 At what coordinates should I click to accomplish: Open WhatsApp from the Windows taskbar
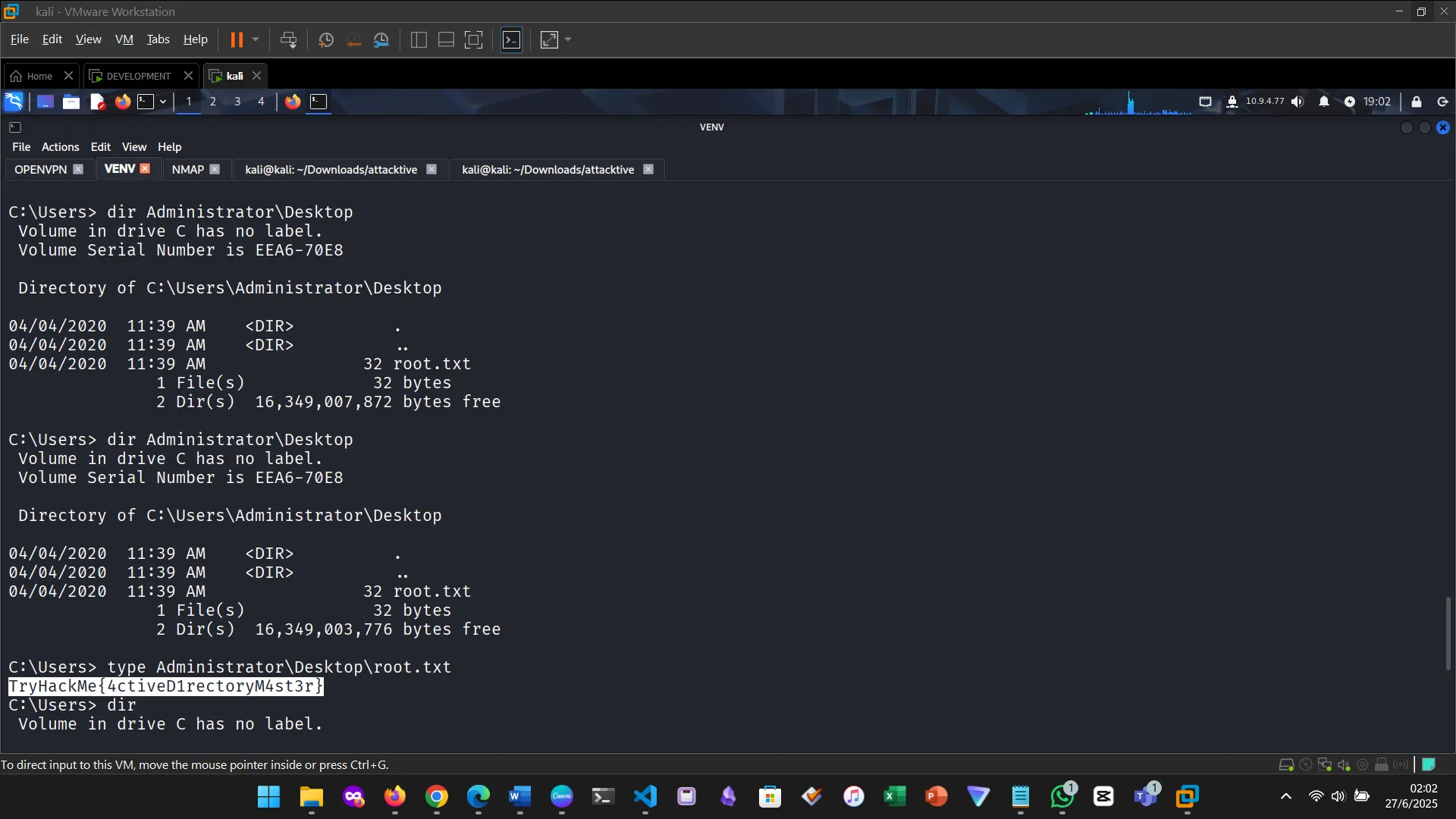[x=1063, y=797]
